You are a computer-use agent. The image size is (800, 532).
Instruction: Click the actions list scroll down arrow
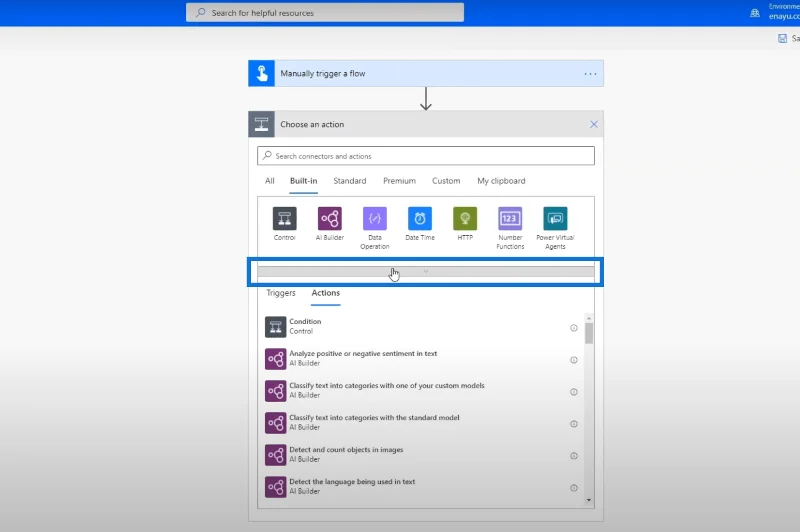[589, 500]
